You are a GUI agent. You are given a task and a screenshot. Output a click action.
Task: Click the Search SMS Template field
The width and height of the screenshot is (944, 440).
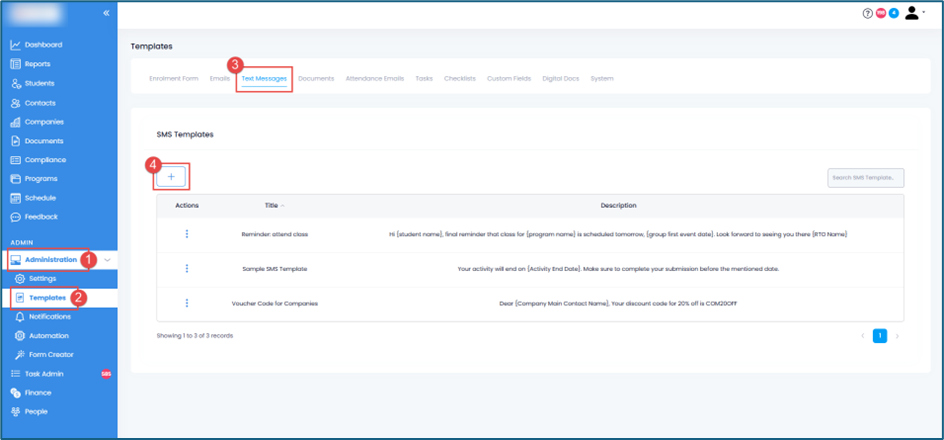(x=865, y=178)
